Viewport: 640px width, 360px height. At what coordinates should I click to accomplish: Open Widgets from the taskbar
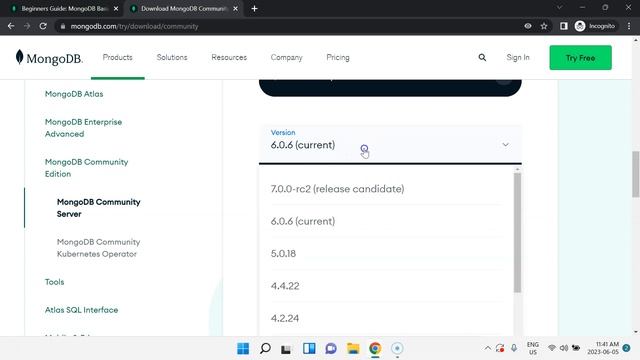pyautogui.click(x=309, y=348)
